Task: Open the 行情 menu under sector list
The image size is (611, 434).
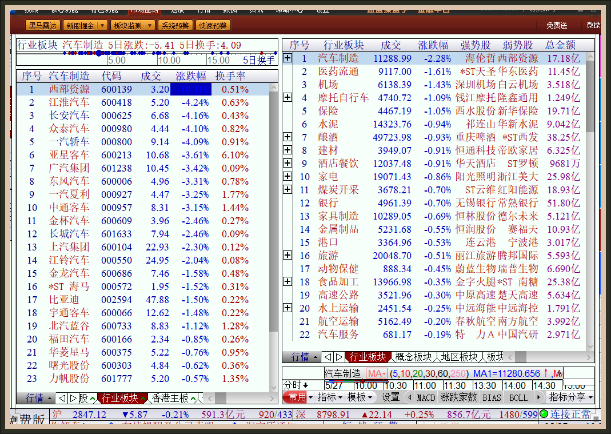Action: coord(304,356)
